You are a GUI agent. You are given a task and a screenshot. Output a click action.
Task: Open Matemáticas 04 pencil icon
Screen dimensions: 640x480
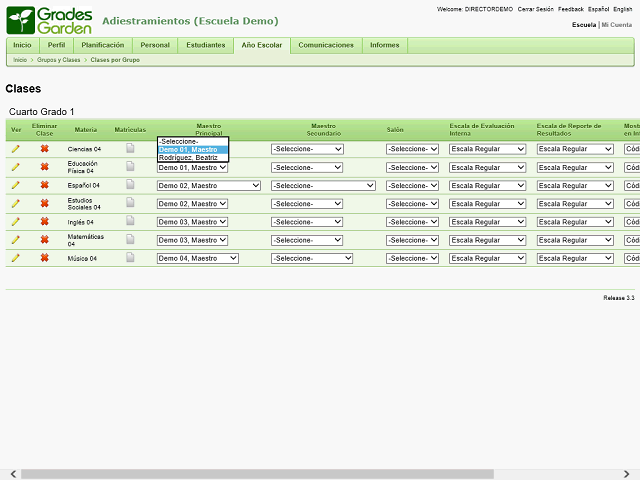(16, 240)
